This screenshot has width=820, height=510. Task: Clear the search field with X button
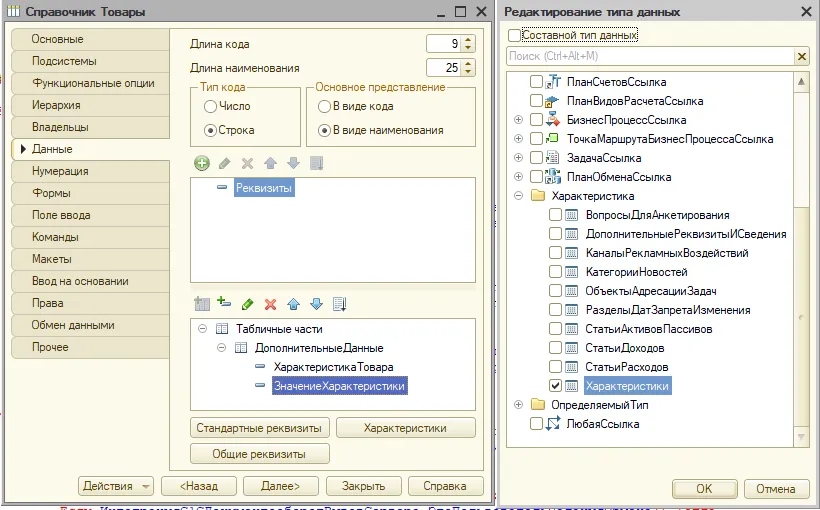click(801, 57)
